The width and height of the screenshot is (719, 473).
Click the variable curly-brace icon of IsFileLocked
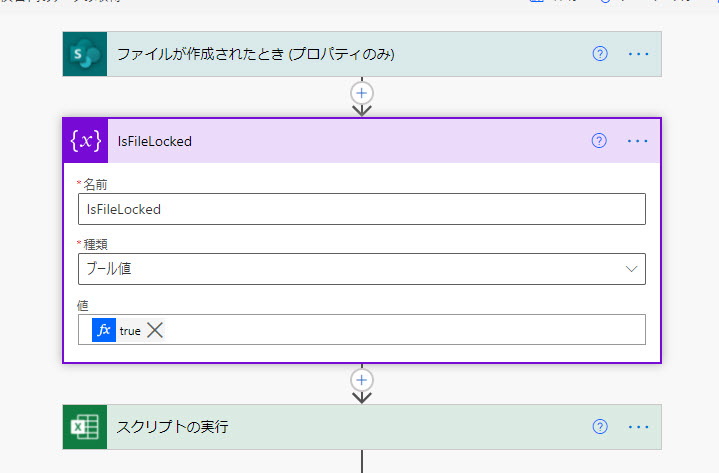tap(86, 141)
